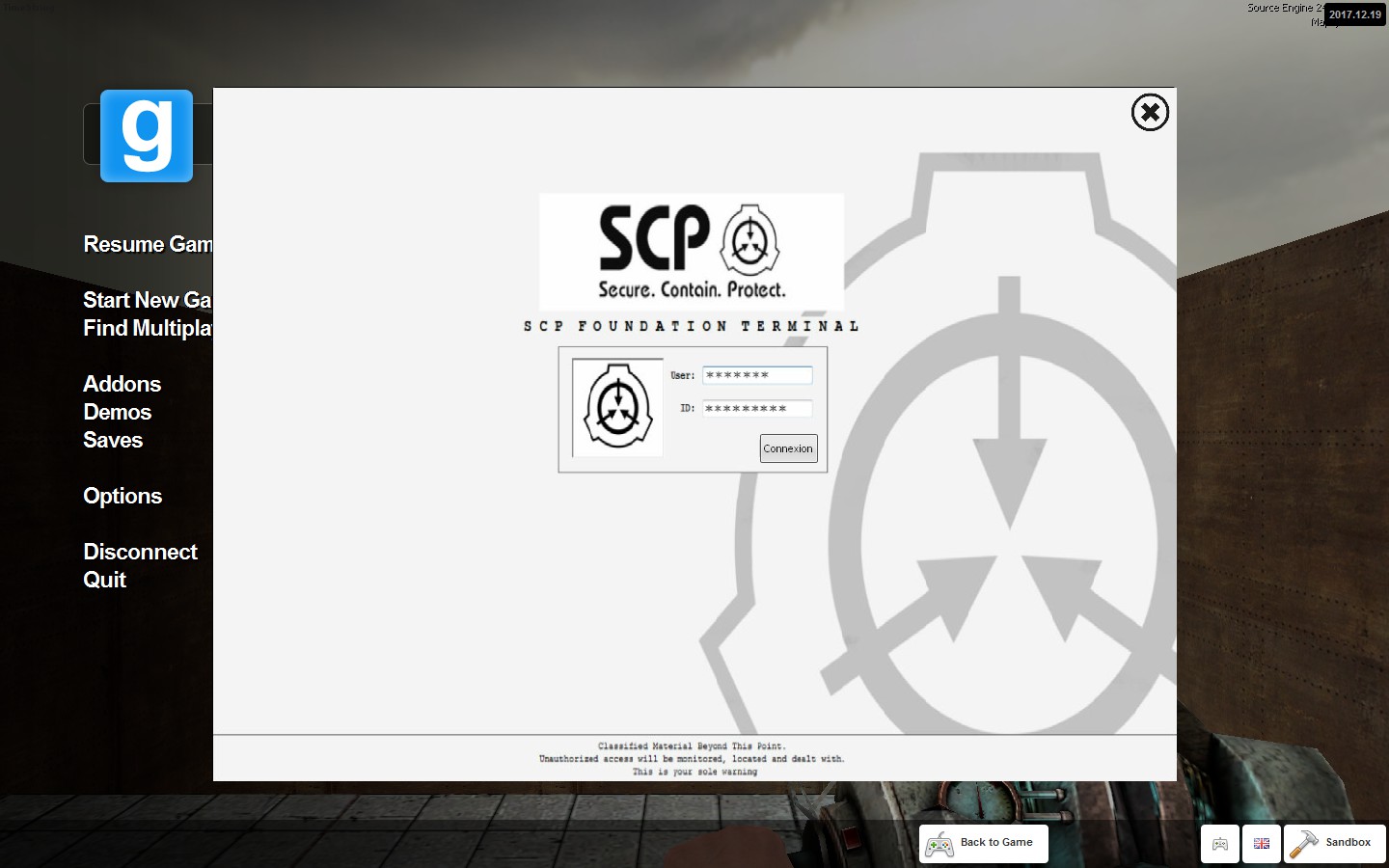The image size is (1389, 868).
Task: Focus the ID input field
Action: 757,408
